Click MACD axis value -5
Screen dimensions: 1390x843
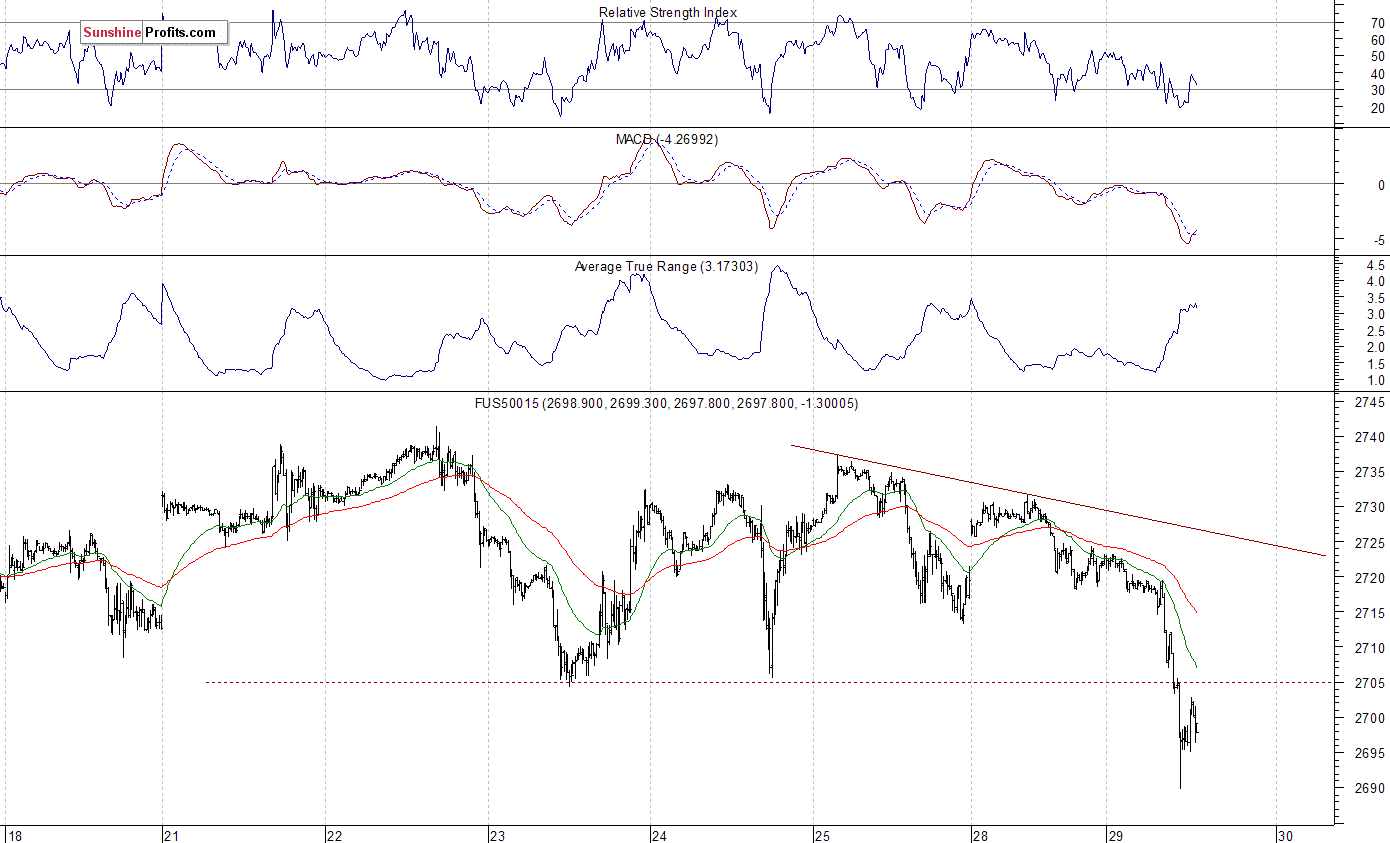[1379, 240]
